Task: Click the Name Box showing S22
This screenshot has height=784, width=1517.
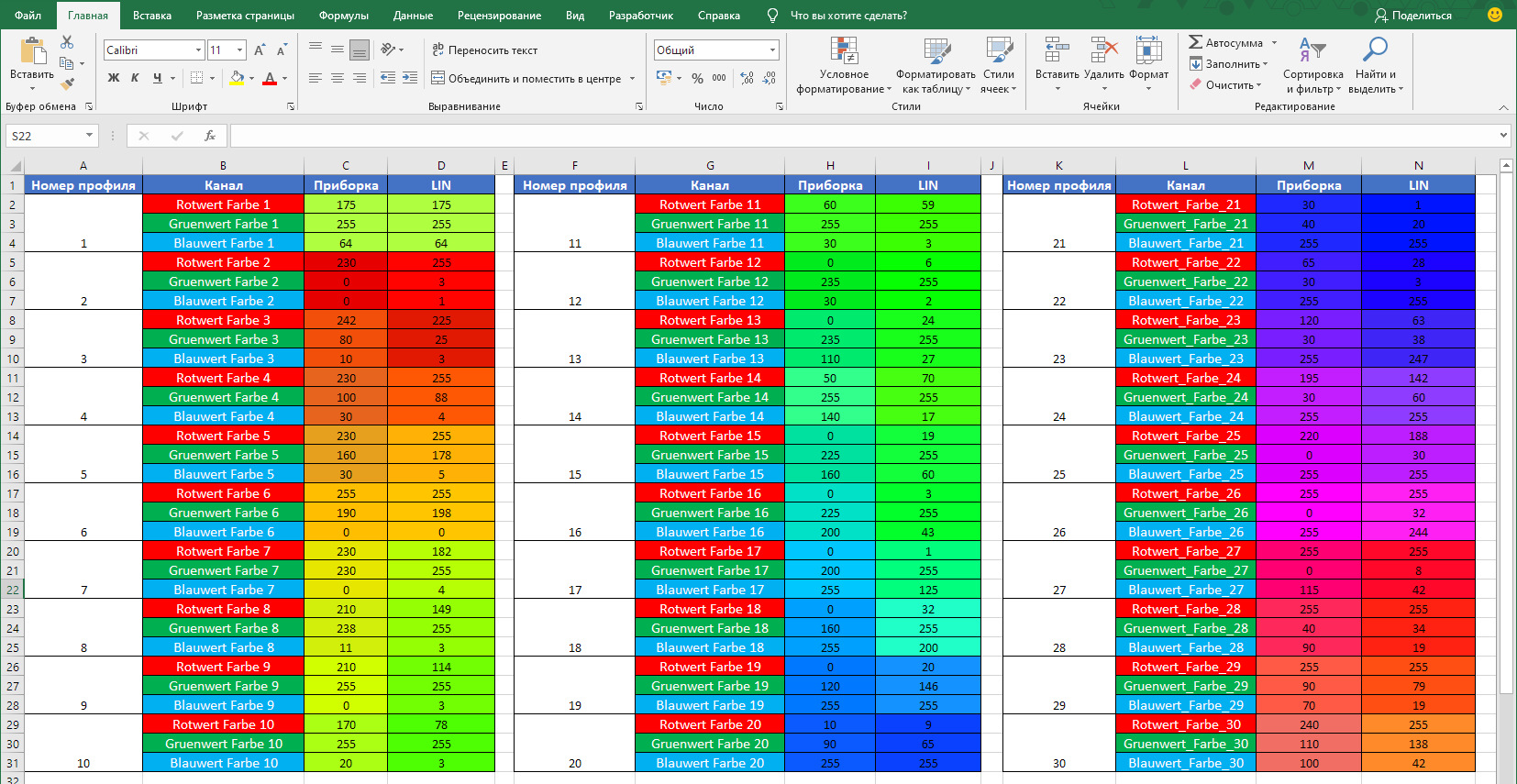Action: pyautogui.click(x=51, y=136)
